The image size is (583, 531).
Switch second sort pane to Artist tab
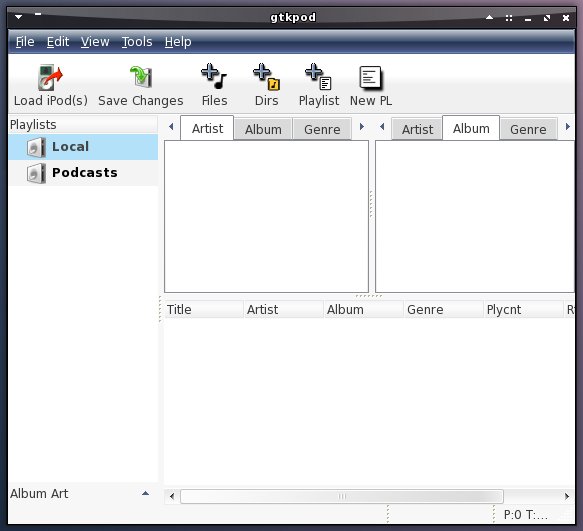[417, 129]
